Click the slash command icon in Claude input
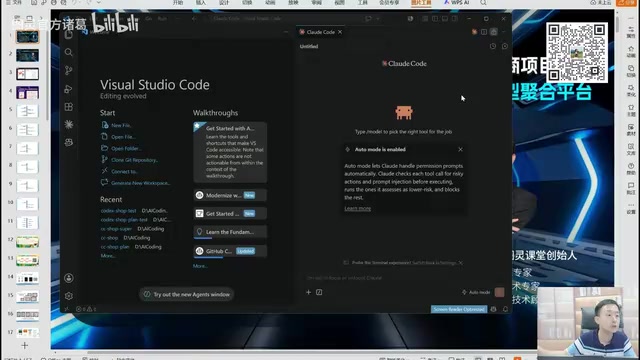The image size is (640, 360). [x=319, y=292]
